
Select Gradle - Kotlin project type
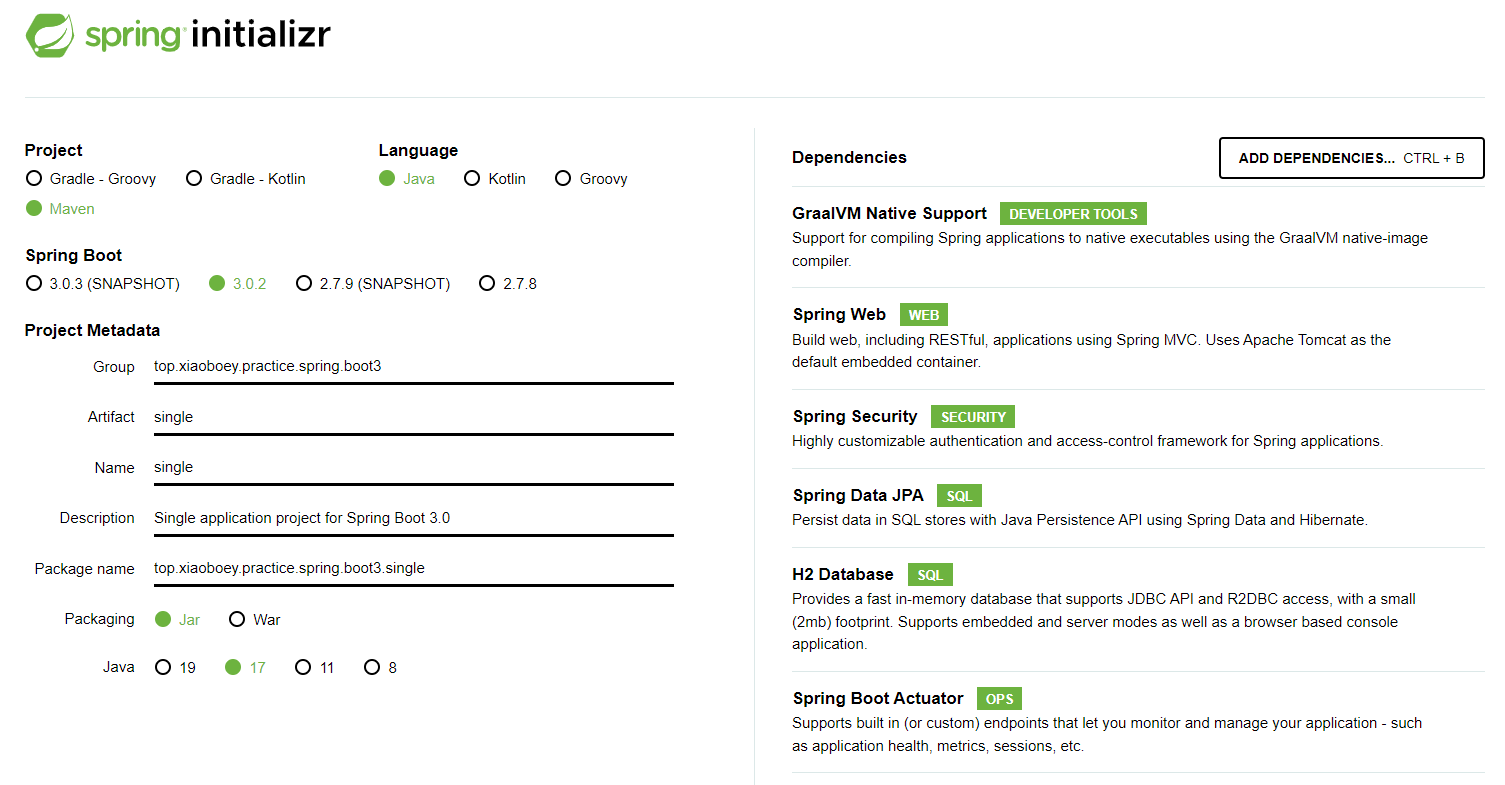(x=194, y=179)
